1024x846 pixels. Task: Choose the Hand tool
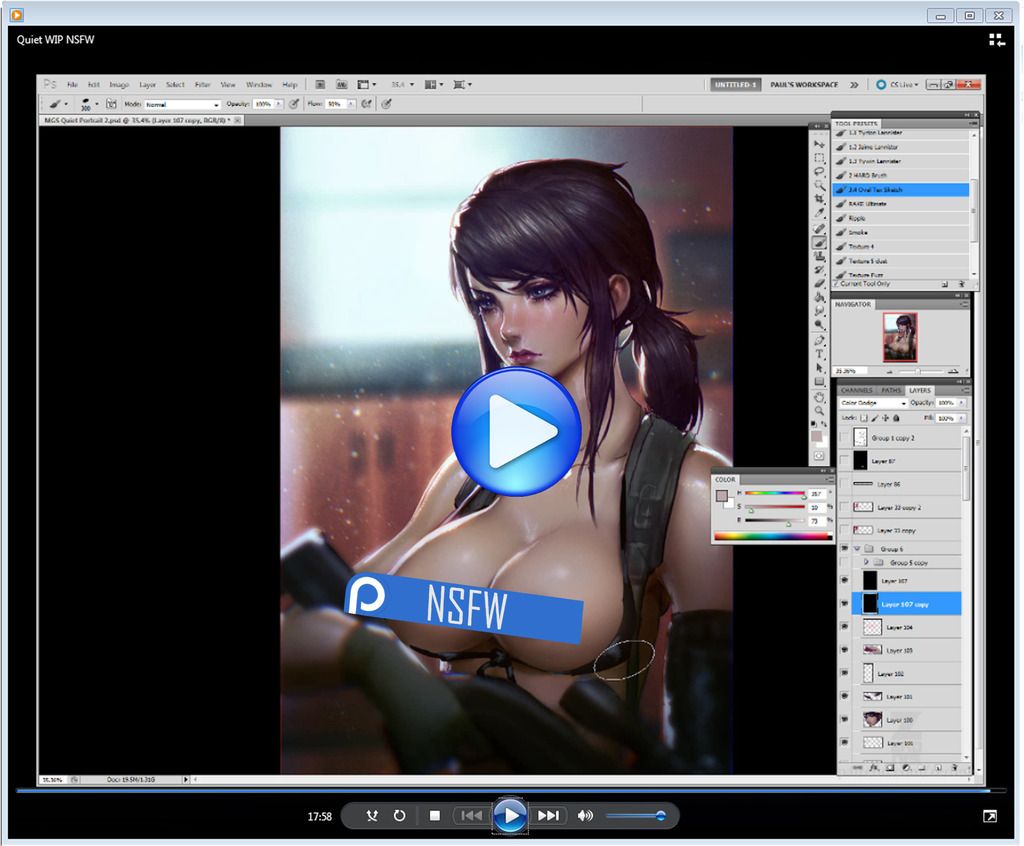click(819, 397)
